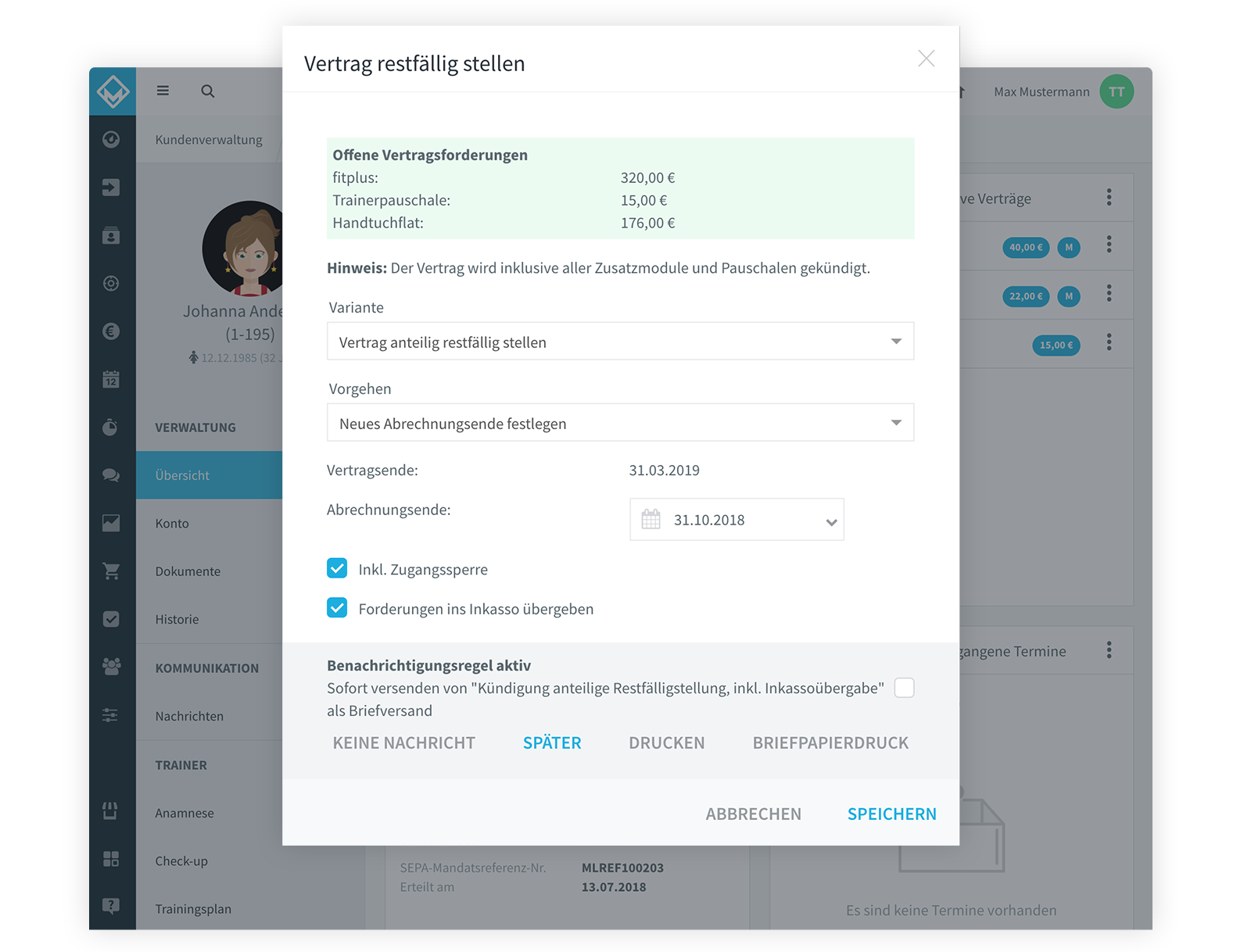Open the Variante dropdown
The image size is (1251, 952).
pos(620,342)
